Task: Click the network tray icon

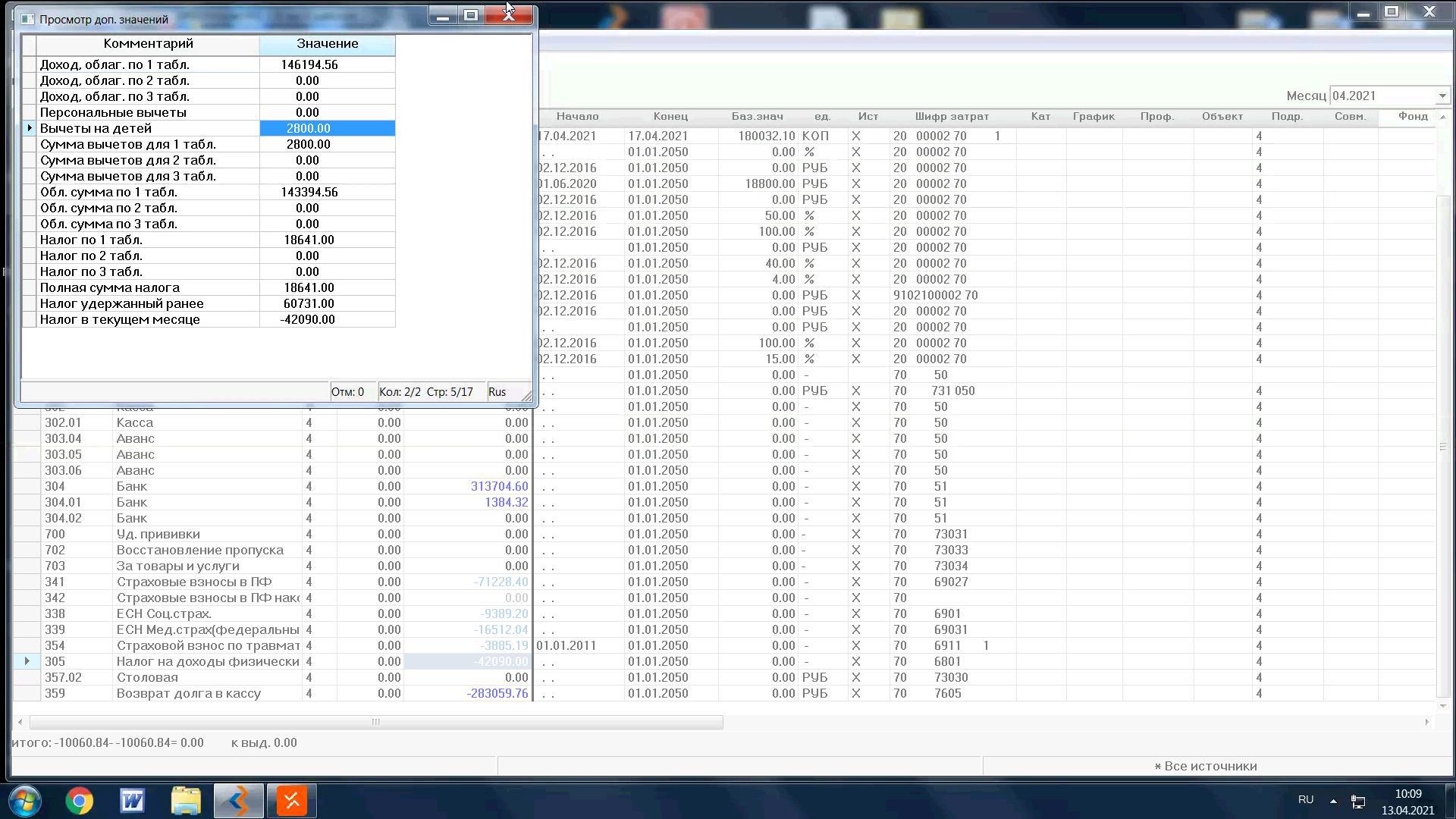Action: 1358,802
